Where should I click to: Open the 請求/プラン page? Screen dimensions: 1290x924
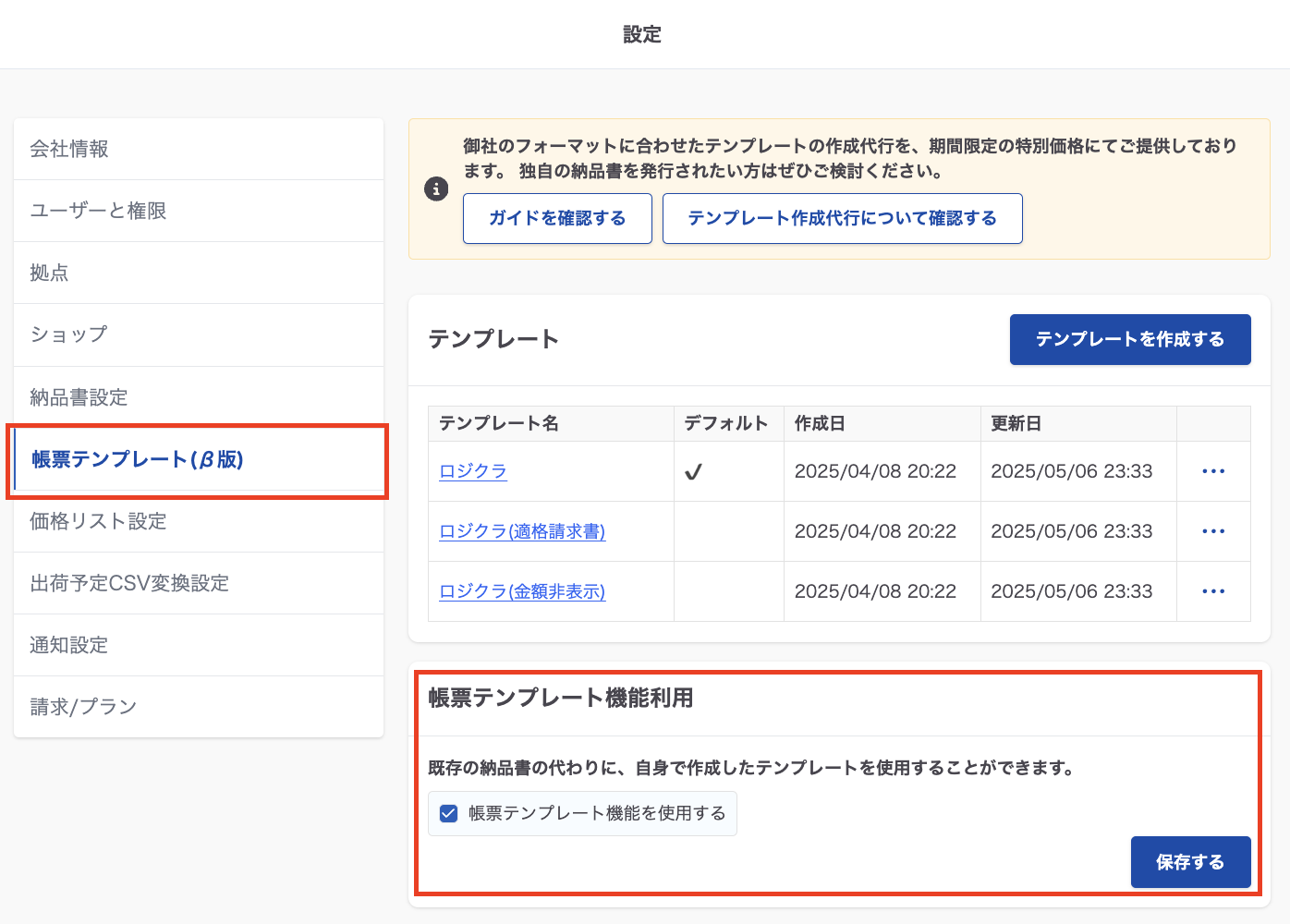pyautogui.click(x=83, y=707)
